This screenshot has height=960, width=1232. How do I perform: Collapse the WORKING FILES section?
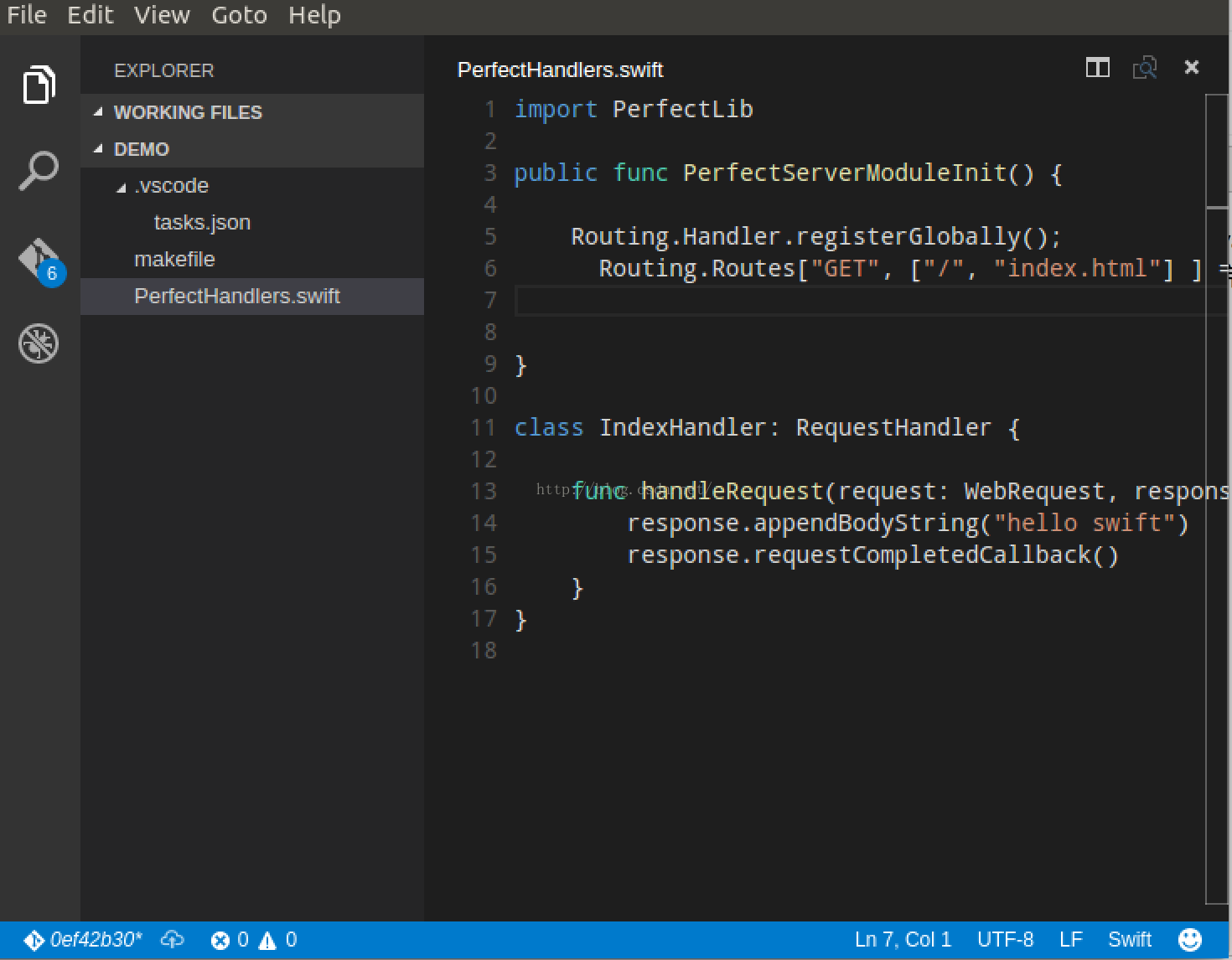pos(252,112)
